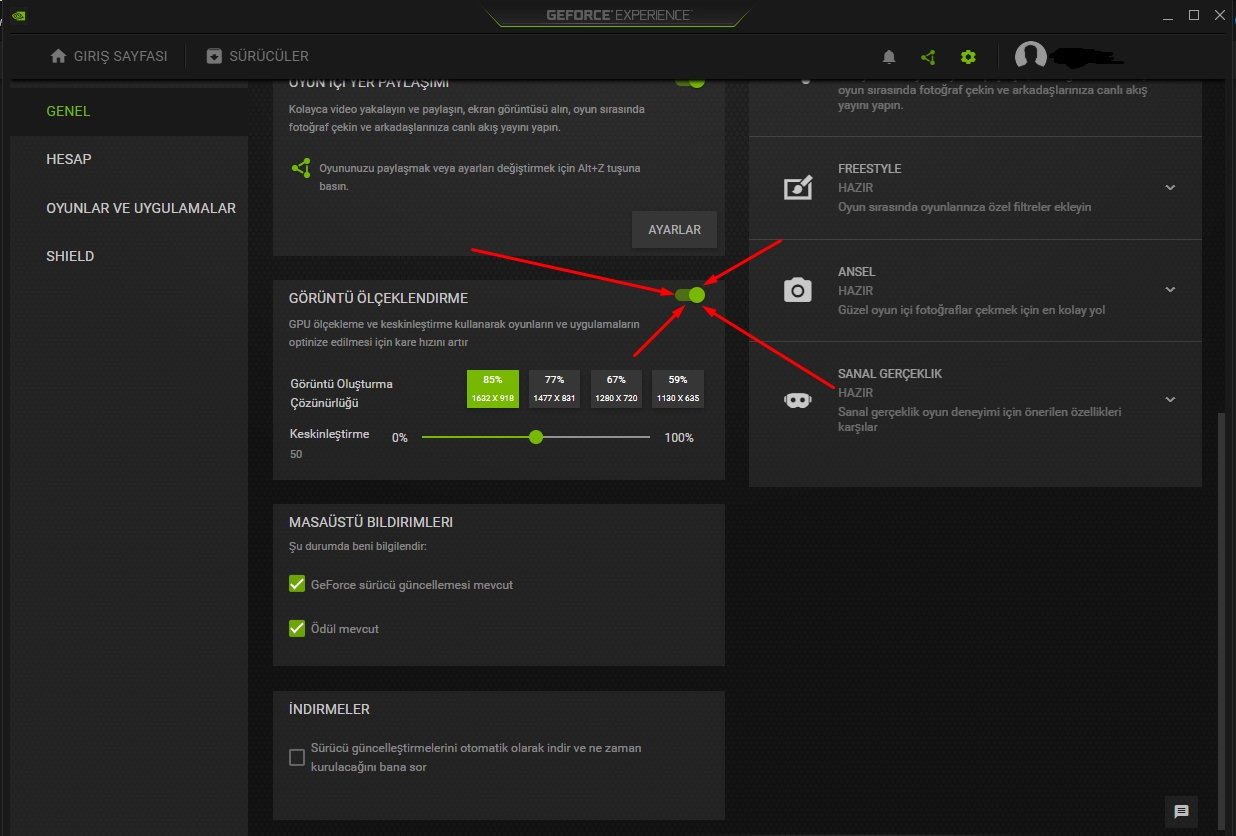Select HESAP in the sidebar

tap(69, 159)
